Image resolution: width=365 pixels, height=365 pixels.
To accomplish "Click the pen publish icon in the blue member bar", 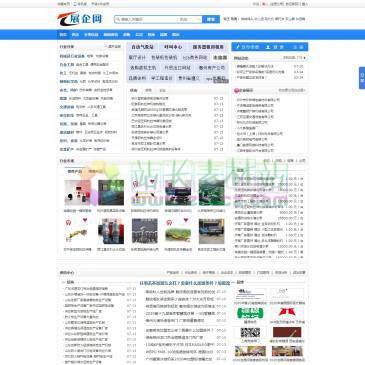I will coord(238,47).
